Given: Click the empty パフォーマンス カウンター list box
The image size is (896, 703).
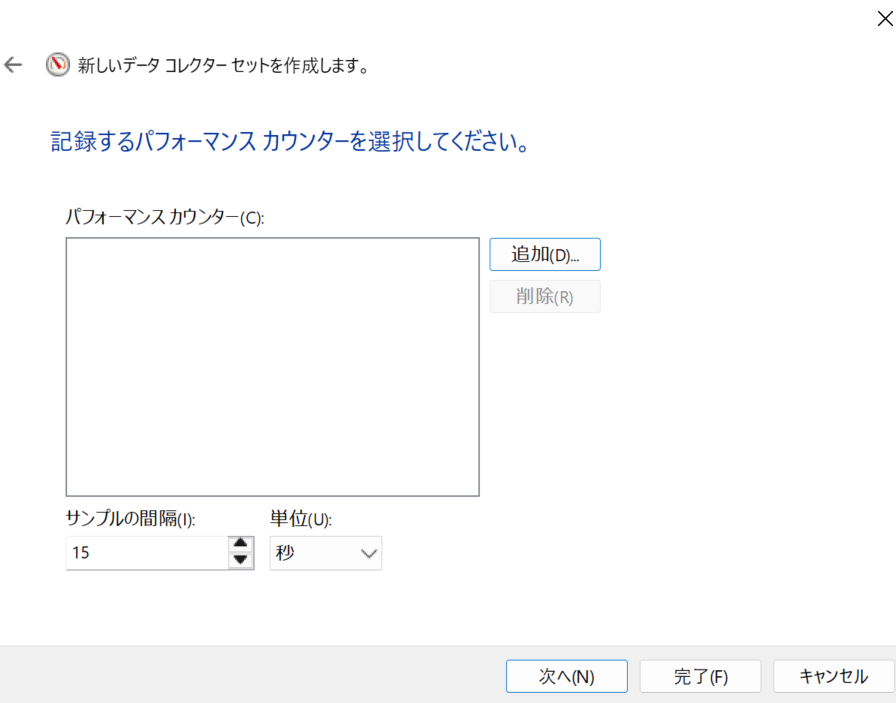Looking at the screenshot, I should [273, 367].
